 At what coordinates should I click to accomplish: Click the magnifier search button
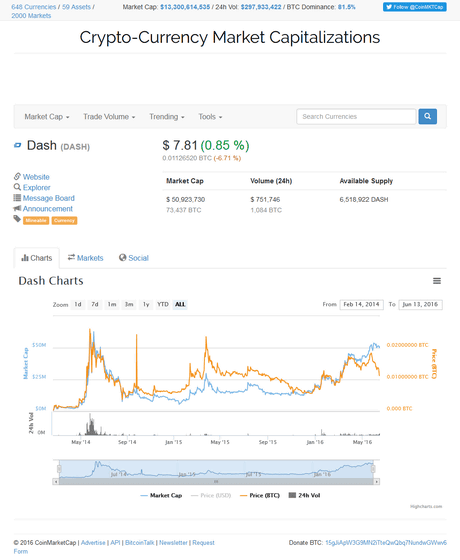[x=428, y=116]
